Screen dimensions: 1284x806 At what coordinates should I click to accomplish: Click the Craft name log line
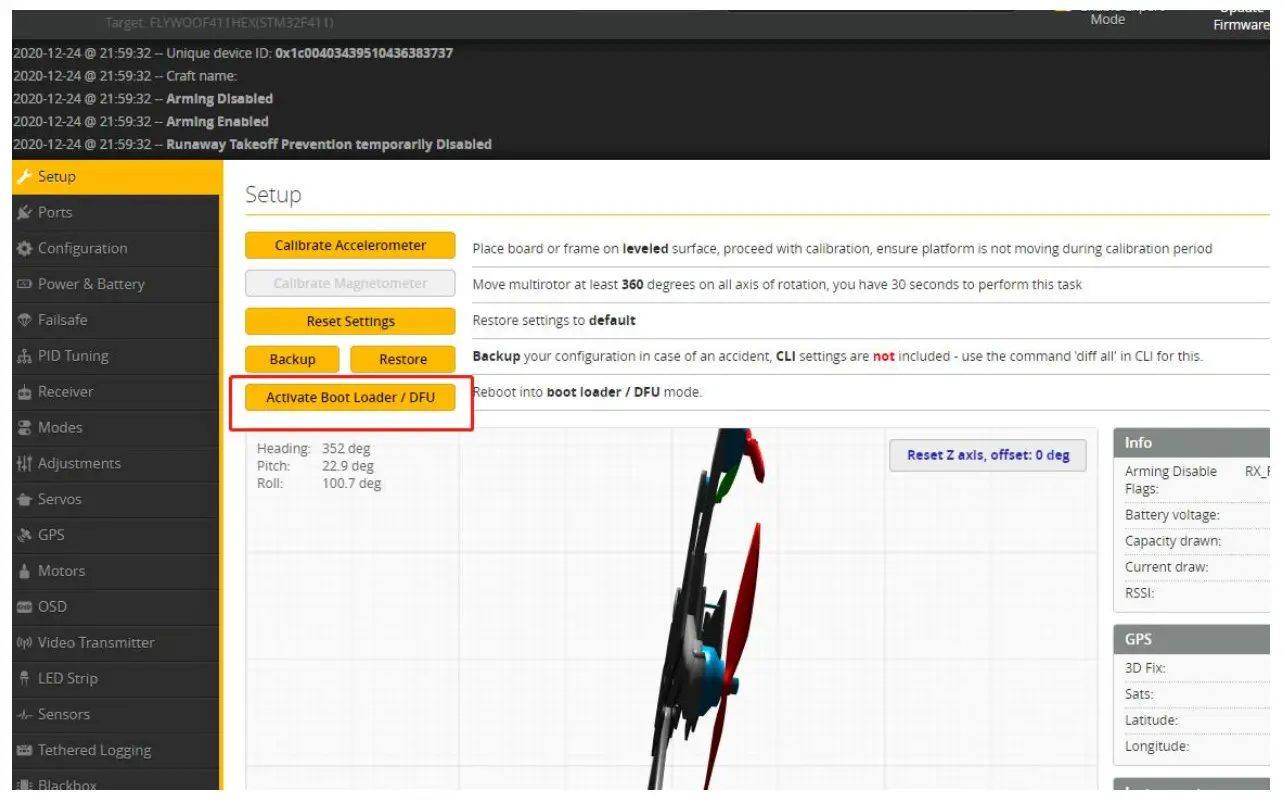(x=125, y=76)
